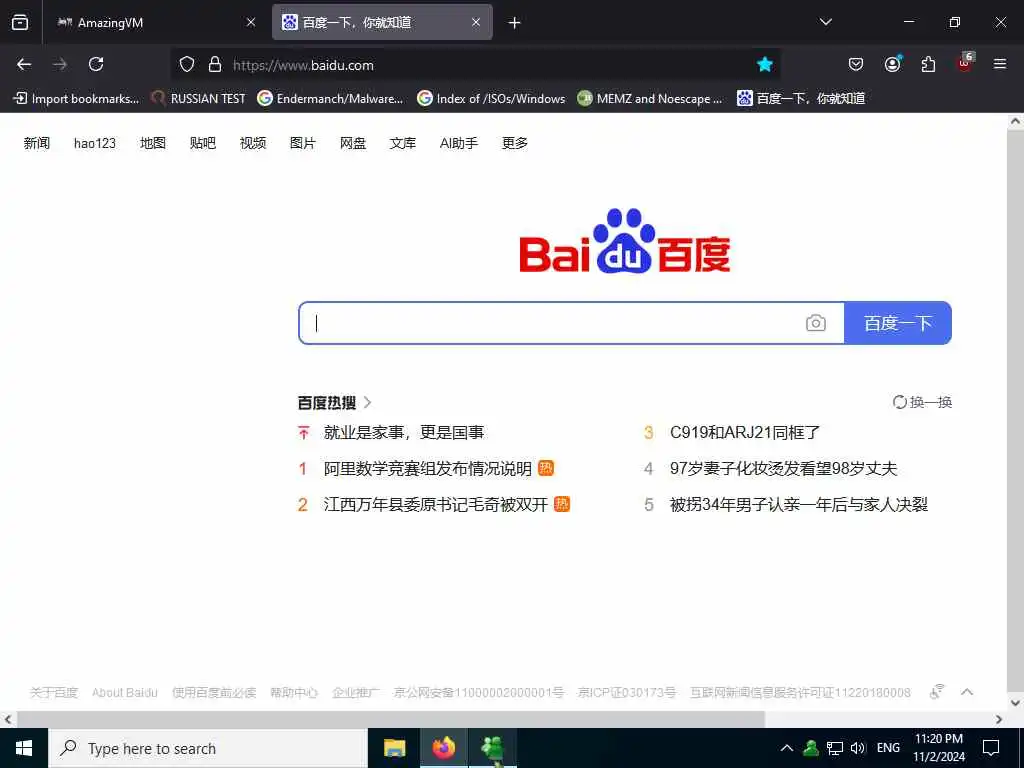Open 文库 in top nav
This screenshot has height=768, width=1024.
pyautogui.click(x=402, y=143)
